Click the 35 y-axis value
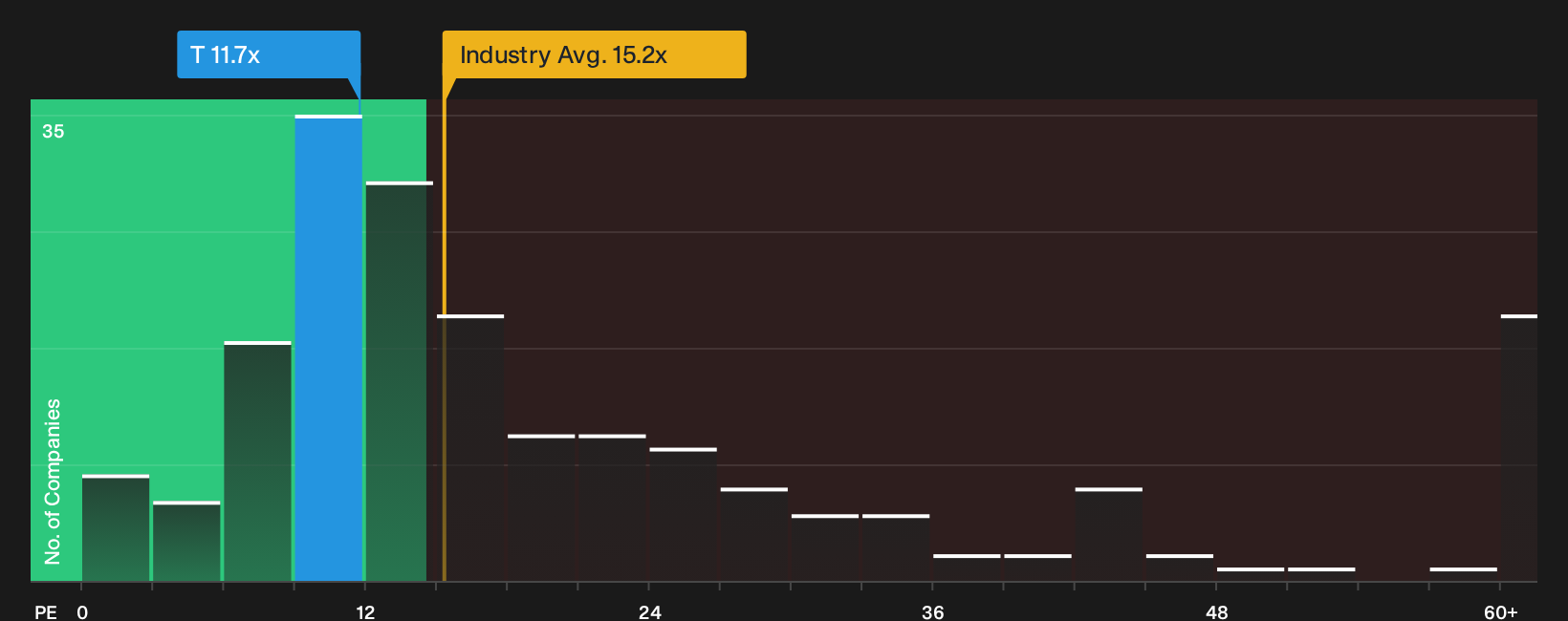Screen dimensions: 1568x621 [x=54, y=132]
